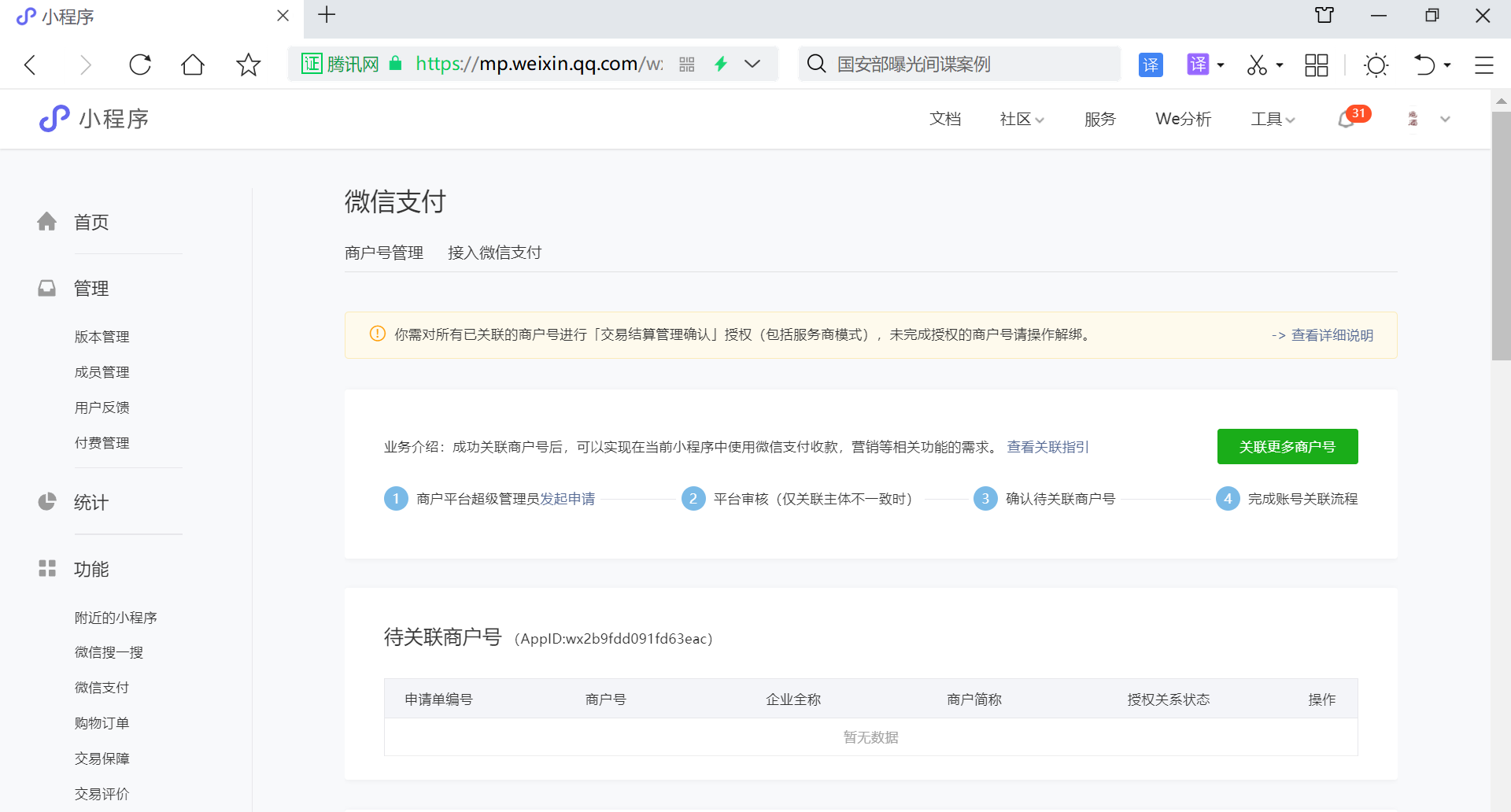Screen dimensions: 1511x812
Task: Bookmark this page with the star
Action: (x=249, y=65)
